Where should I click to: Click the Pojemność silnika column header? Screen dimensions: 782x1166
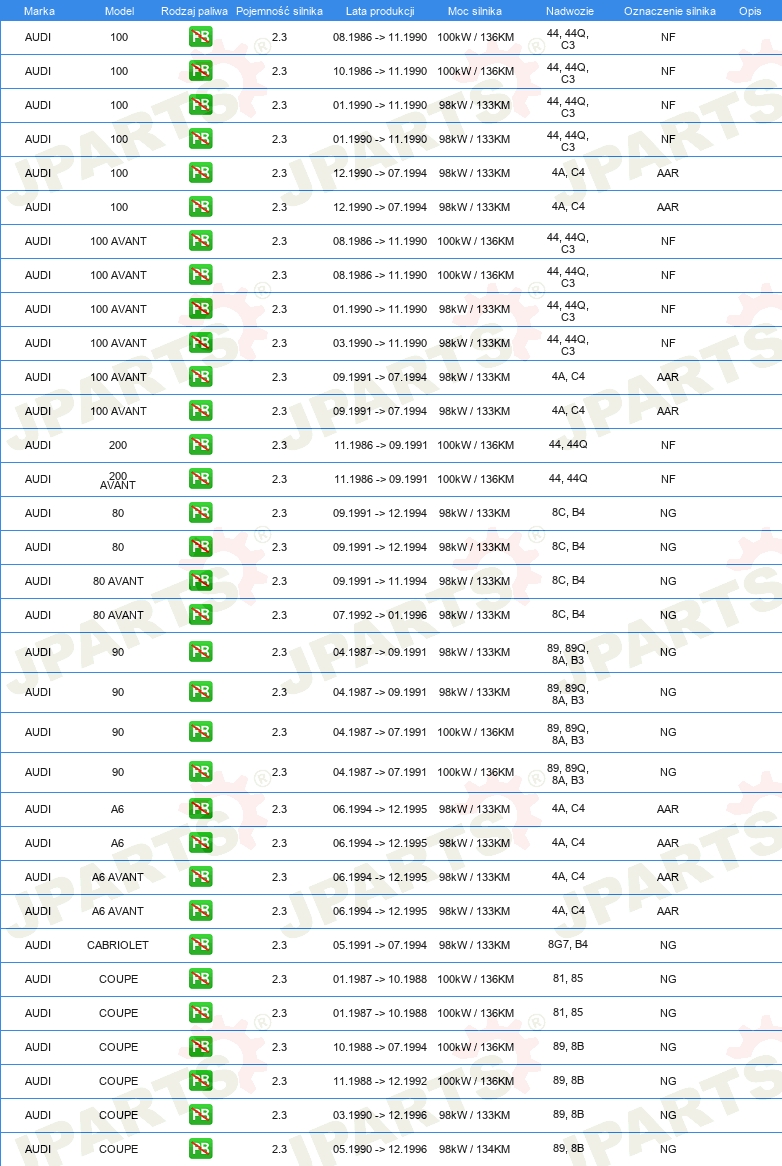[x=279, y=11]
